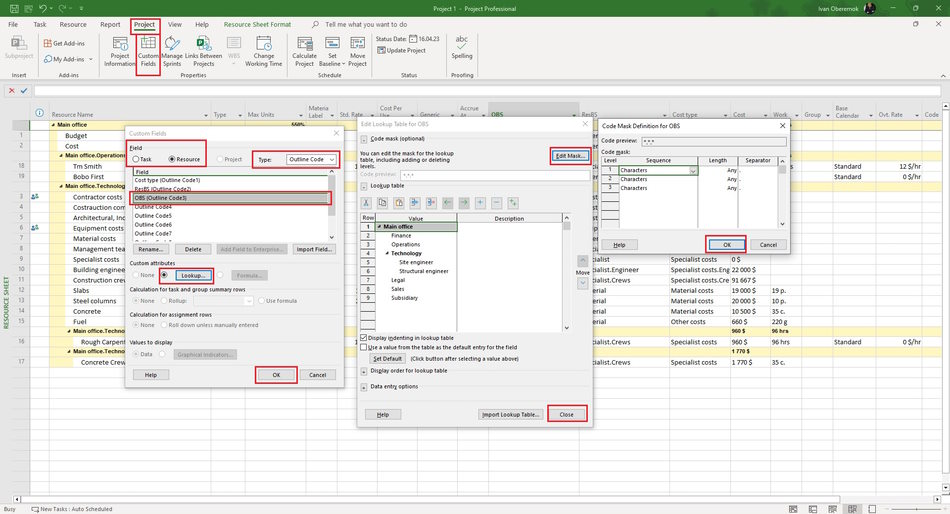Open Manage Sprints in the ribbon
This screenshot has height=514, width=950.
coord(171,51)
